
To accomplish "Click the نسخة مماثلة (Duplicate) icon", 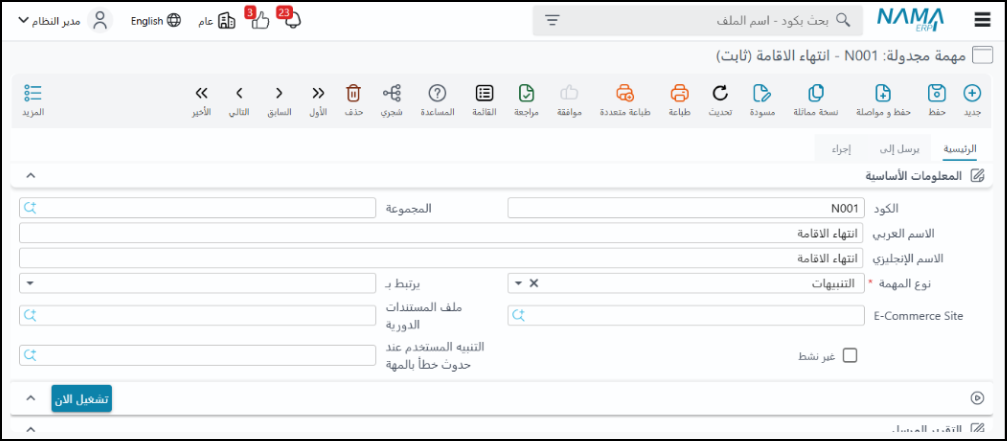I will click(815, 94).
